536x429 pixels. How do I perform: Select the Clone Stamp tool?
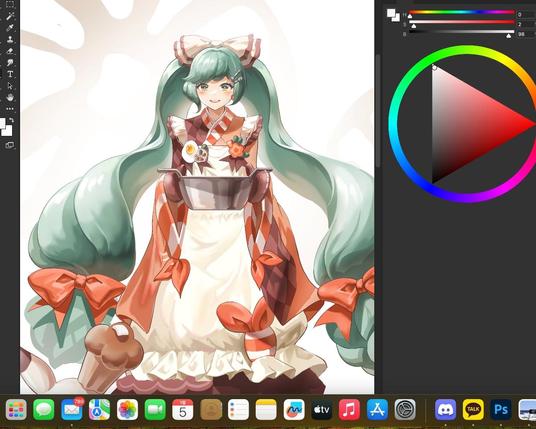click(10, 39)
